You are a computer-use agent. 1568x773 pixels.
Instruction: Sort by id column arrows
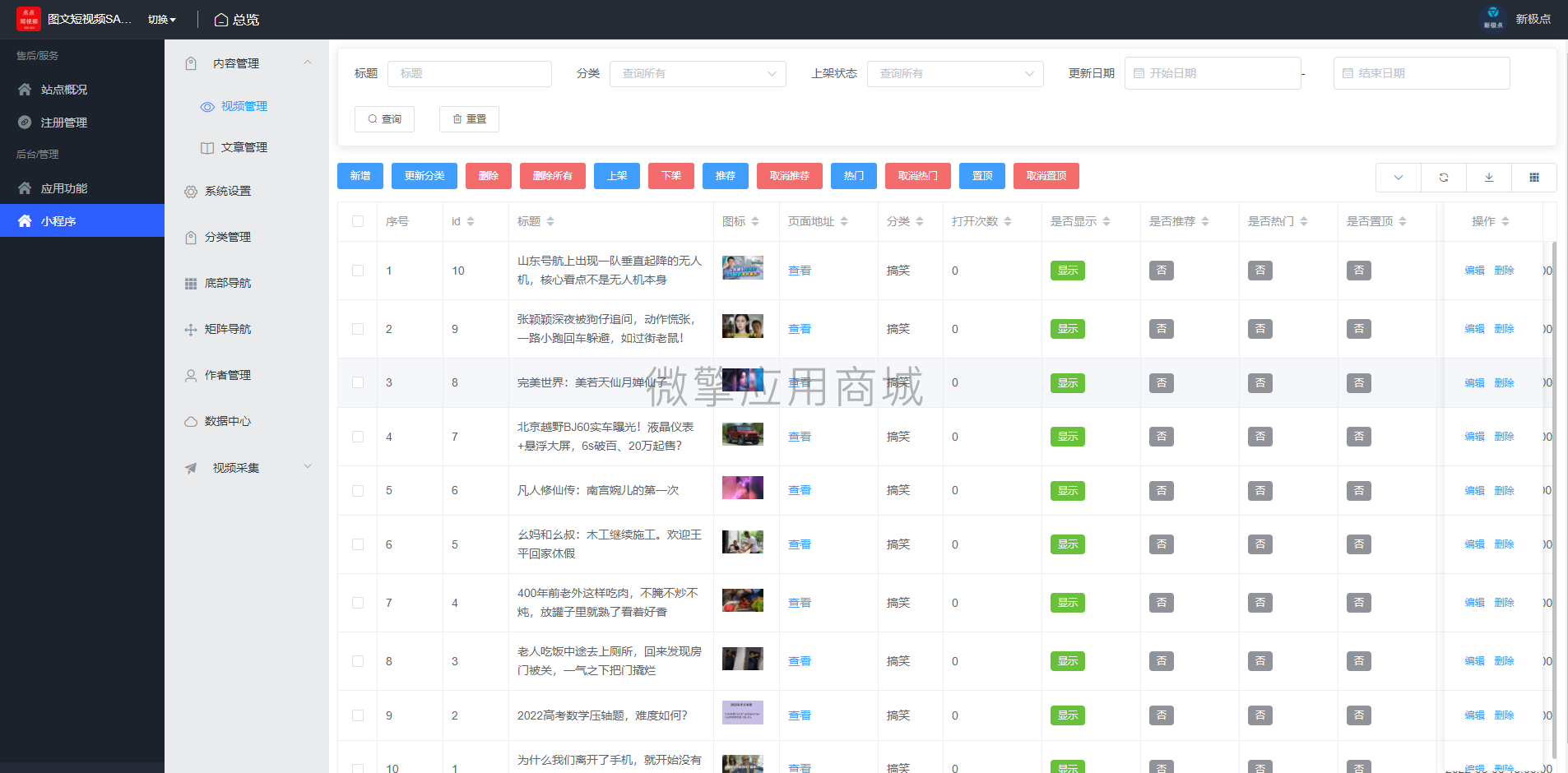tap(471, 221)
